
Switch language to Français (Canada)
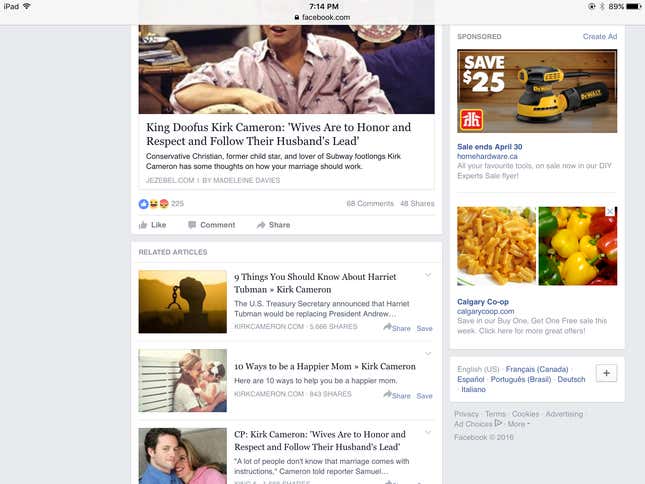point(537,369)
